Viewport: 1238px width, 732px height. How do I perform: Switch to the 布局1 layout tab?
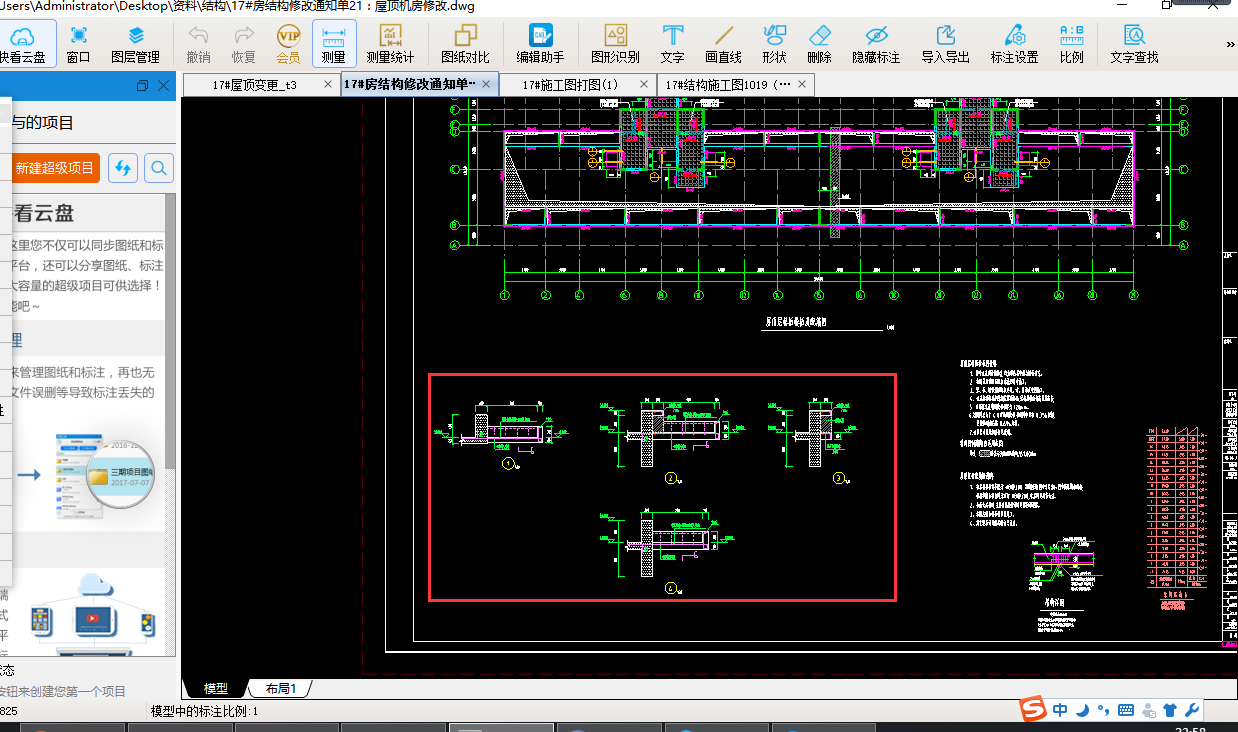click(x=280, y=689)
